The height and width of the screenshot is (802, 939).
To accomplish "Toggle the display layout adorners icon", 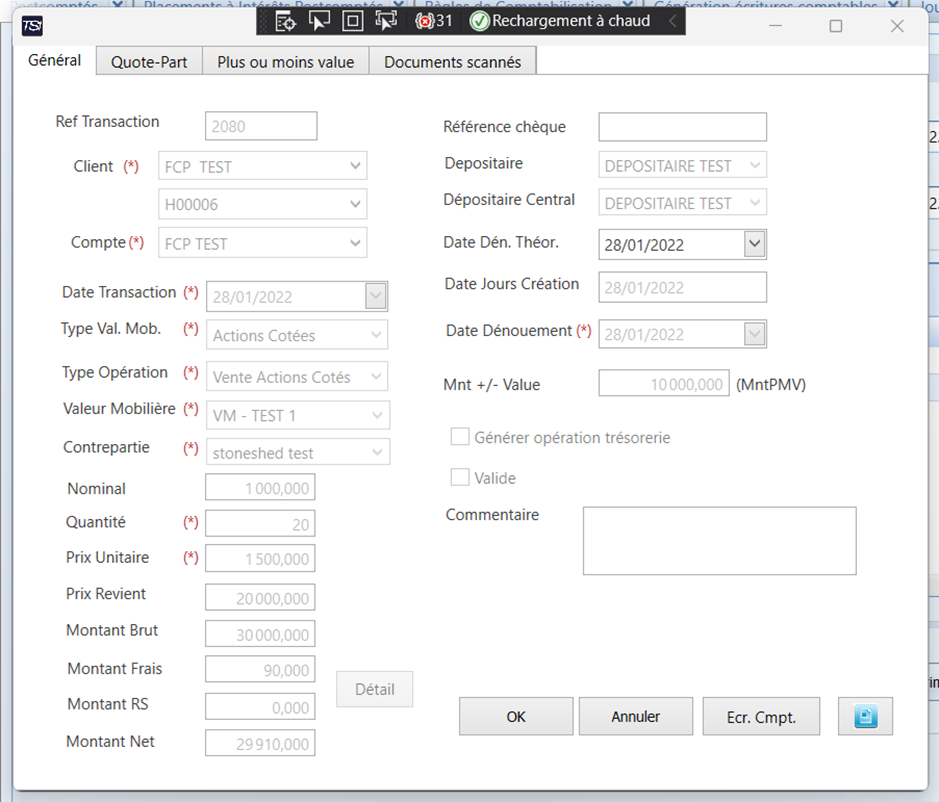I will pos(353,22).
